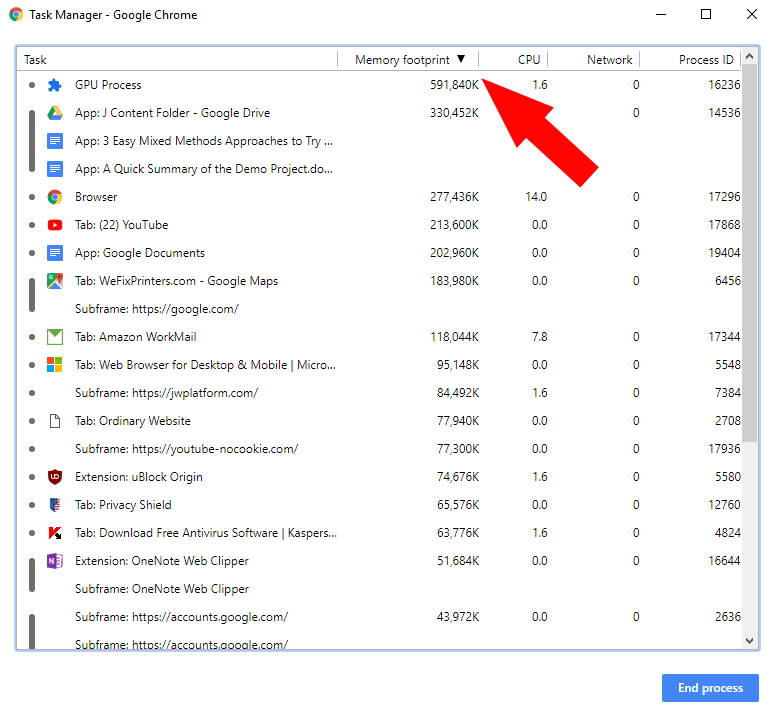Select Tab: (22) YouTube row

(x=379, y=225)
